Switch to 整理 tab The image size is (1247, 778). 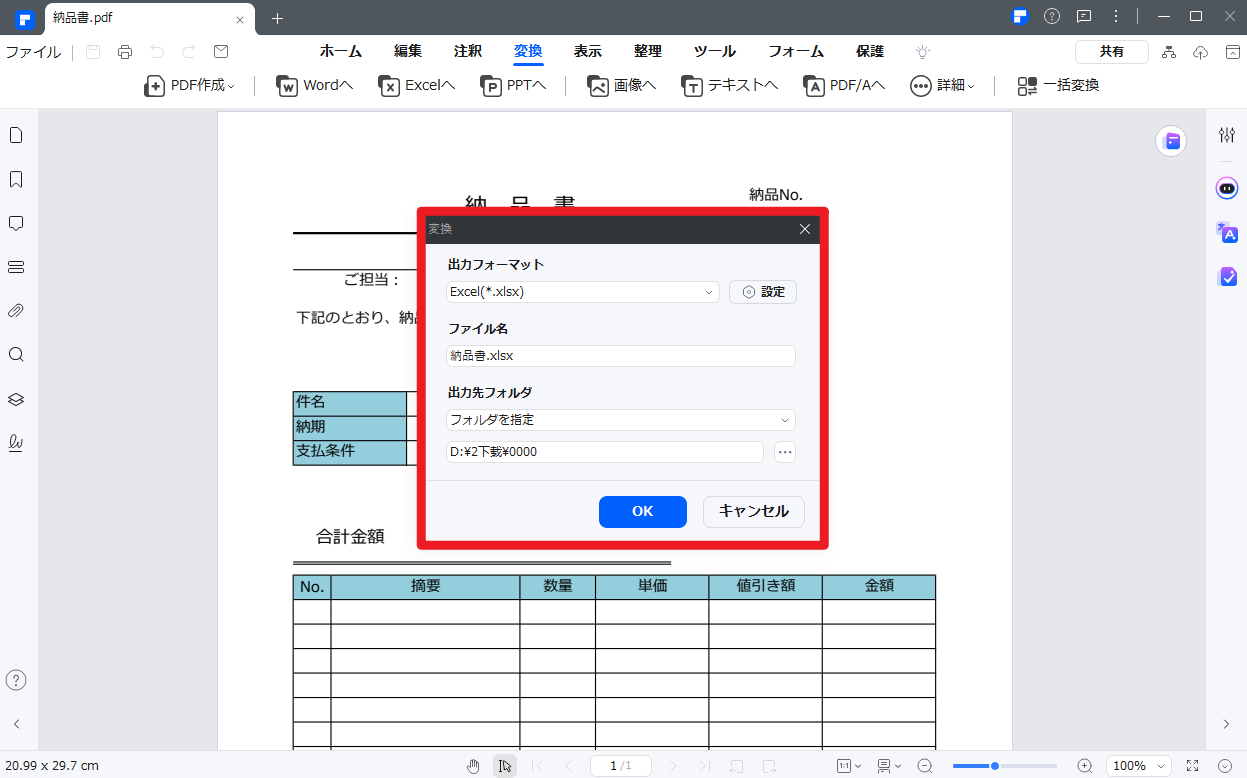(648, 52)
